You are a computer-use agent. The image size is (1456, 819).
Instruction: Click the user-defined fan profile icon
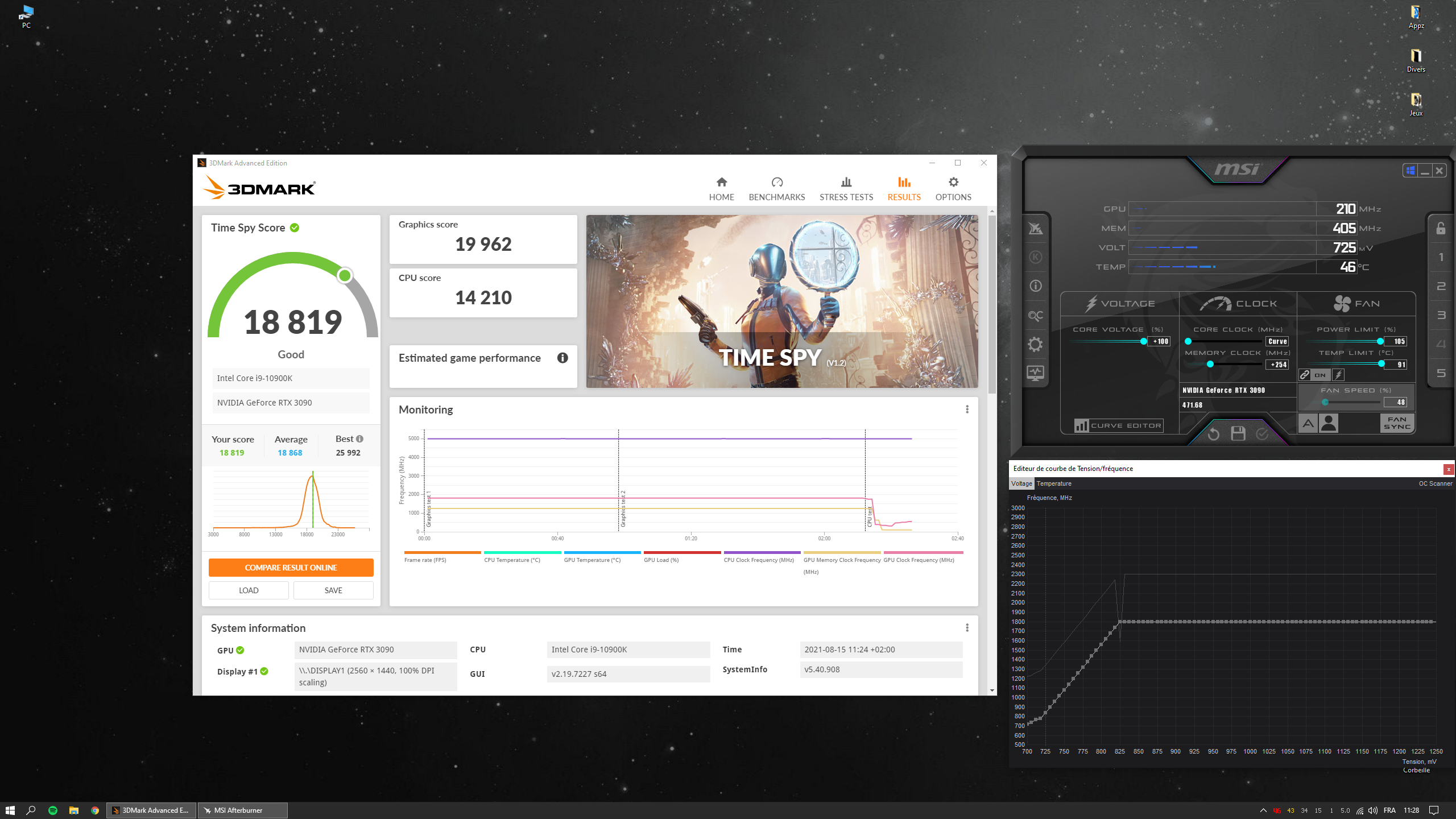click(x=1329, y=423)
